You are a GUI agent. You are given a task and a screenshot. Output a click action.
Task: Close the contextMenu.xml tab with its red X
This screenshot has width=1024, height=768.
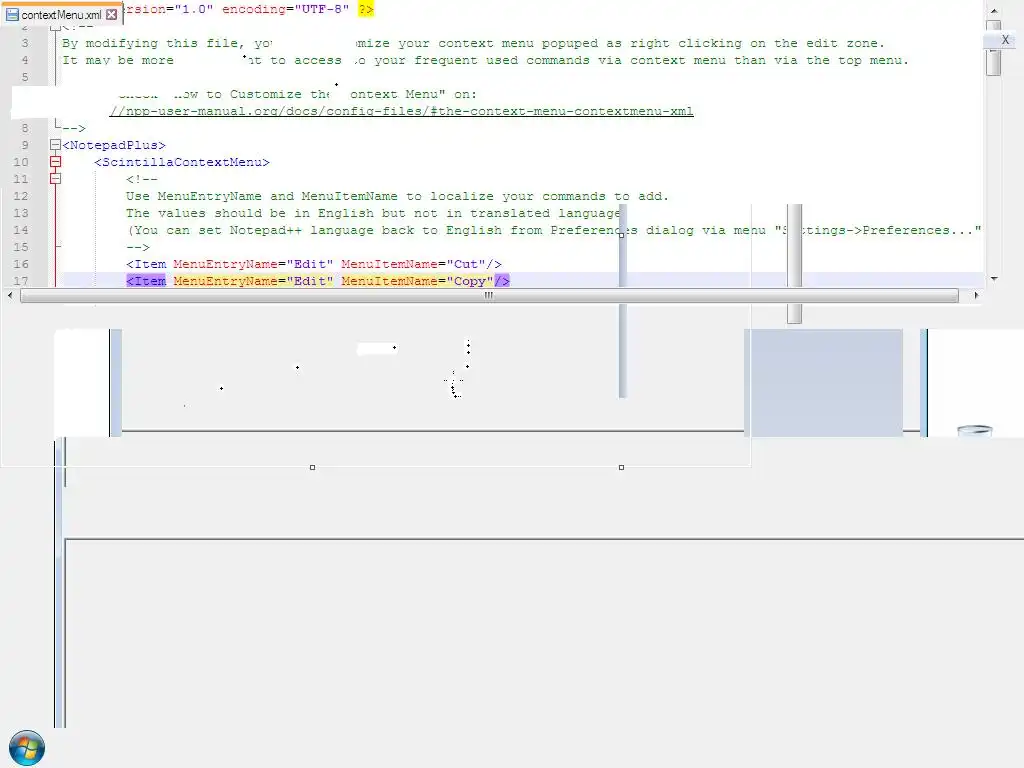112,14
